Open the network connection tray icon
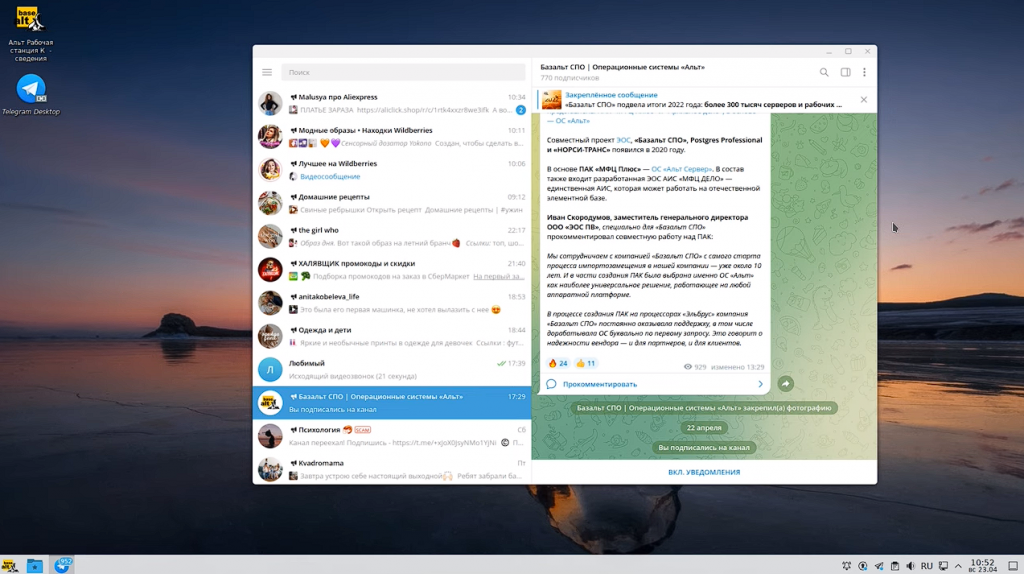This screenshot has height=574, width=1024. tap(943, 566)
